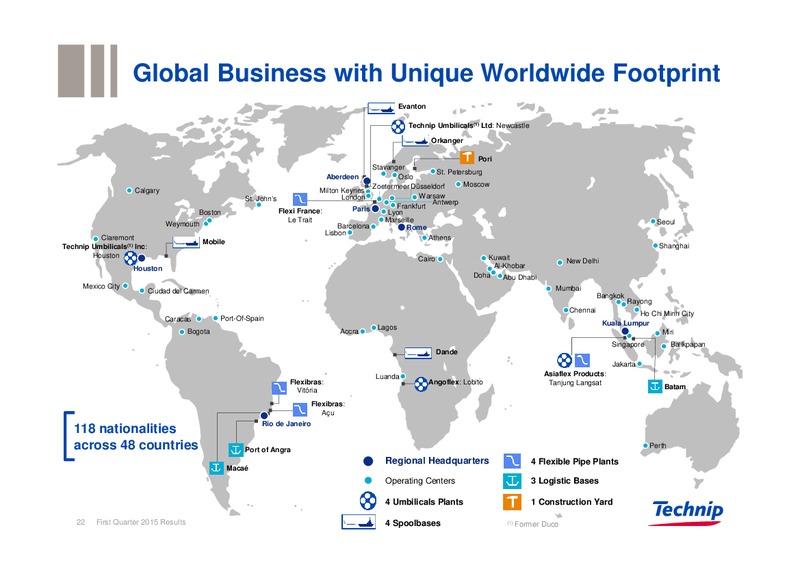Image resolution: width=800 pixels, height=565 pixels.
Task: Click the Calgary operating center dot
Action: point(129,190)
